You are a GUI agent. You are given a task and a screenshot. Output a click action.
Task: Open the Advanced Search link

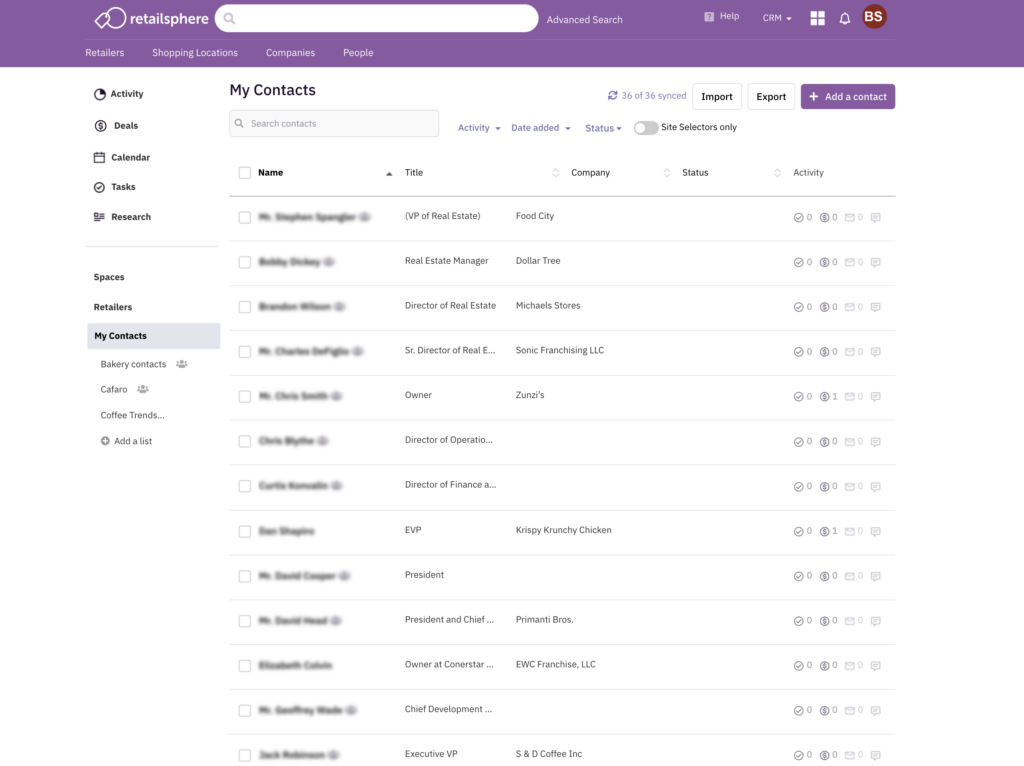point(584,20)
